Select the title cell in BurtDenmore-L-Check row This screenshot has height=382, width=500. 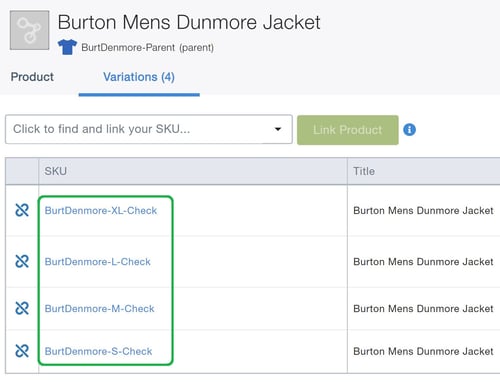(x=423, y=262)
